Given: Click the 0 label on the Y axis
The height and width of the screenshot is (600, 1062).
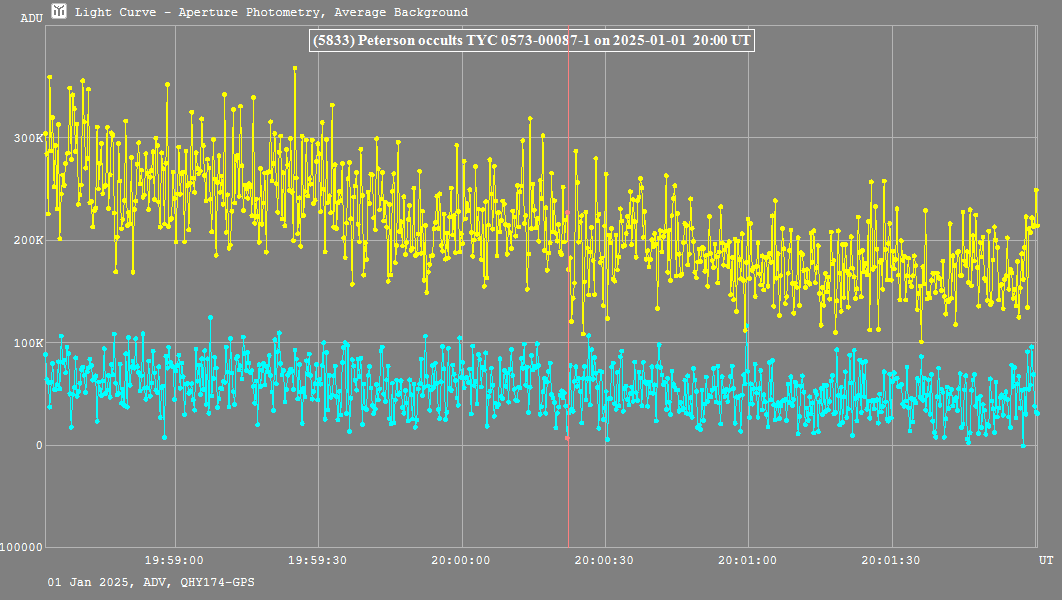Looking at the screenshot, I should point(38,445).
